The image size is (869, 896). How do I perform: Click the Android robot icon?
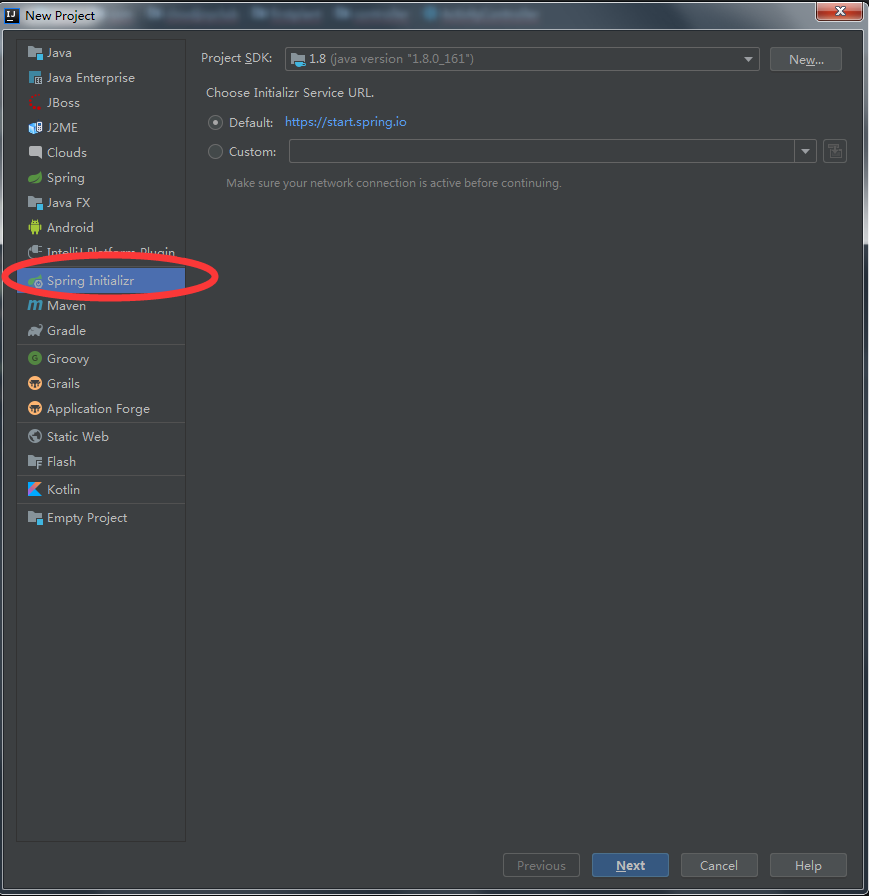click(35, 227)
